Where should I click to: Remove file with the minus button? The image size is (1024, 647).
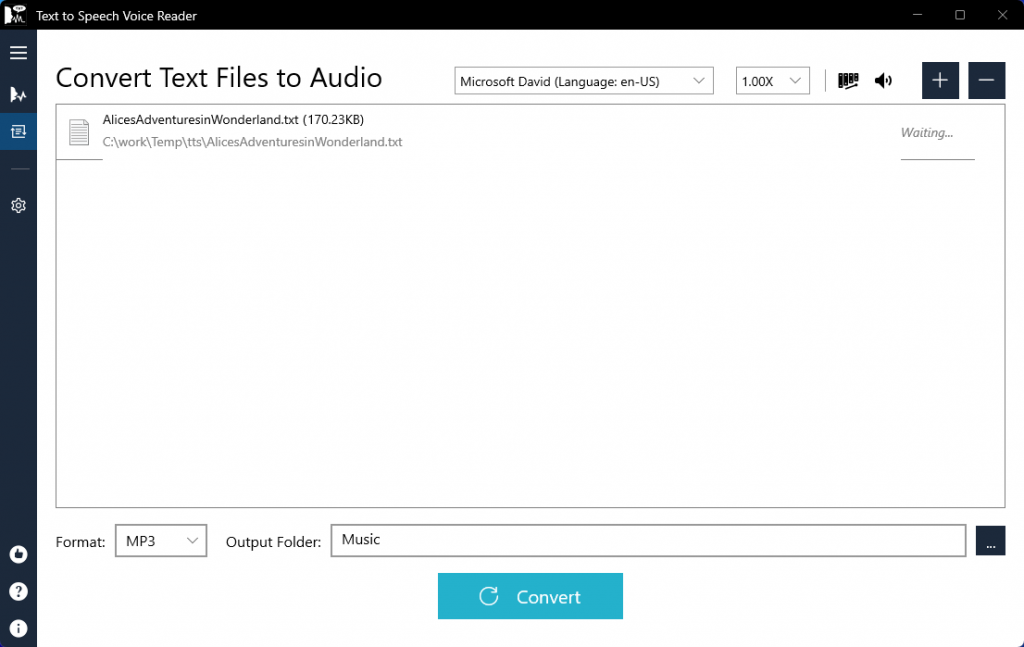[986, 80]
